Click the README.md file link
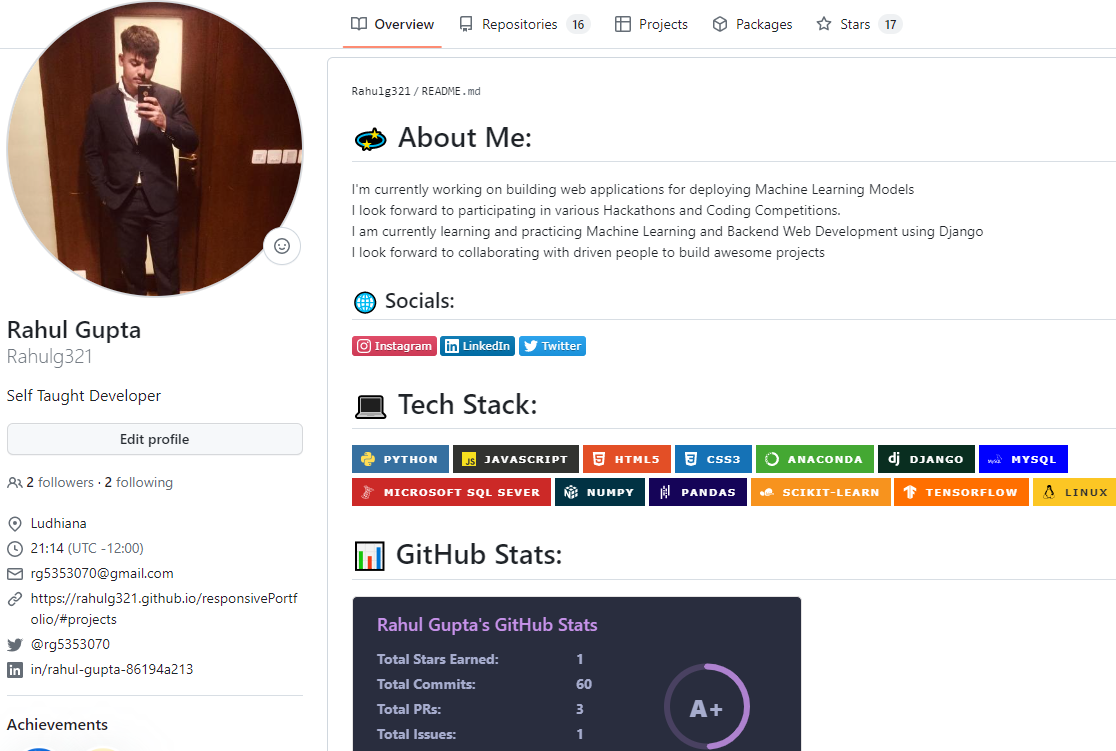This screenshot has height=751, width=1116. pyautogui.click(x=451, y=91)
